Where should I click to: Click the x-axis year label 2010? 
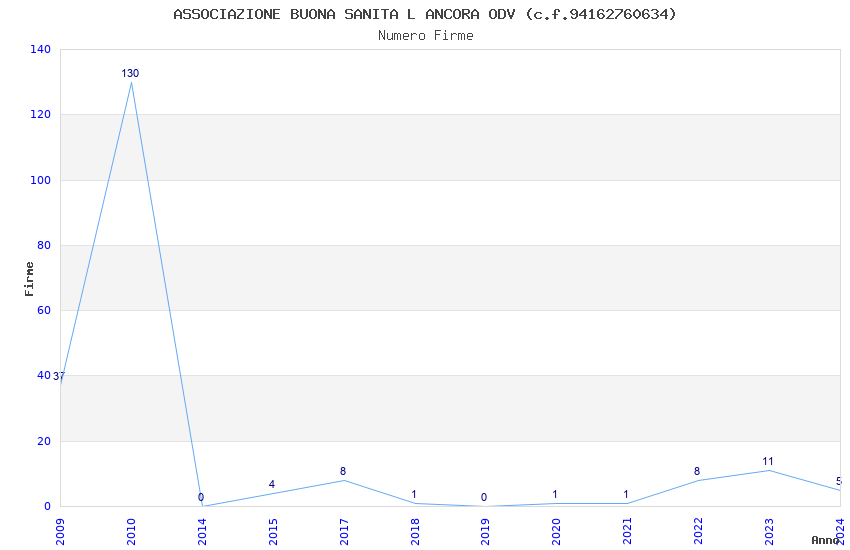131,532
